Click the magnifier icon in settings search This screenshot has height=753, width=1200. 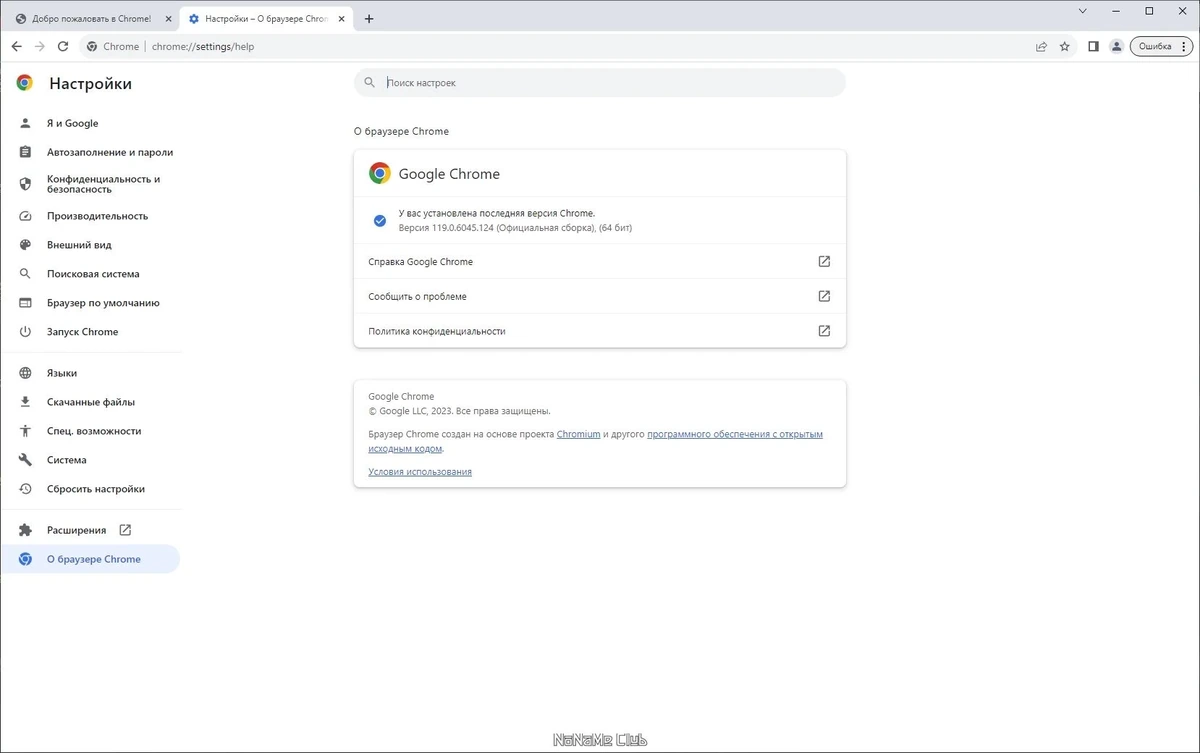pyautogui.click(x=370, y=83)
